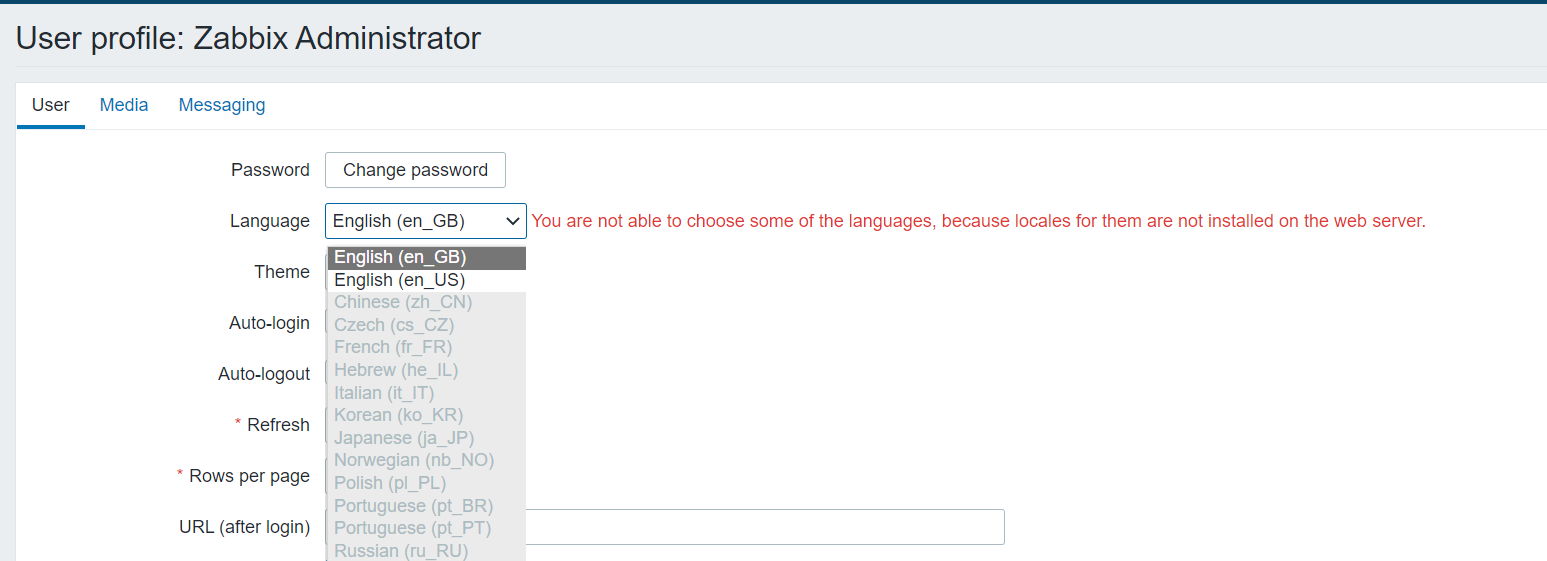Click the Auto-logout field label

click(264, 374)
